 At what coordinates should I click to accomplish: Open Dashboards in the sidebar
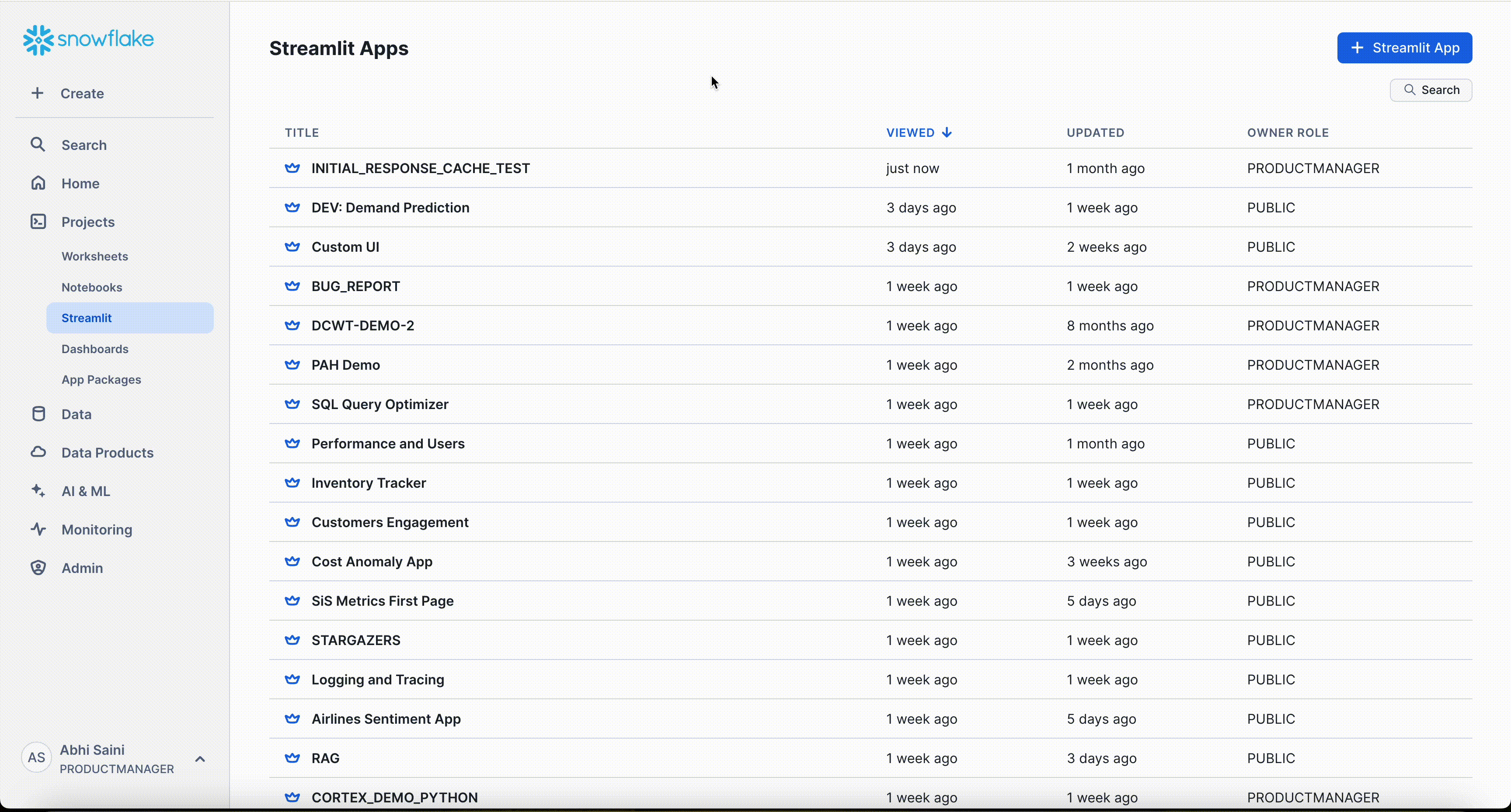click(94, 349)
